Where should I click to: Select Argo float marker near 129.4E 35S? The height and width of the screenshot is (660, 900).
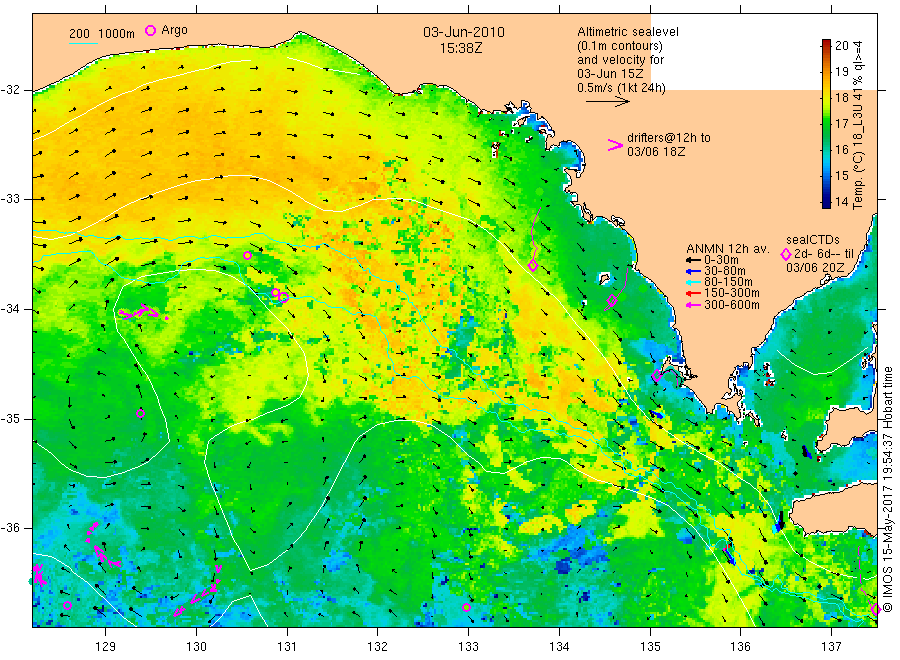click(141, 413)
